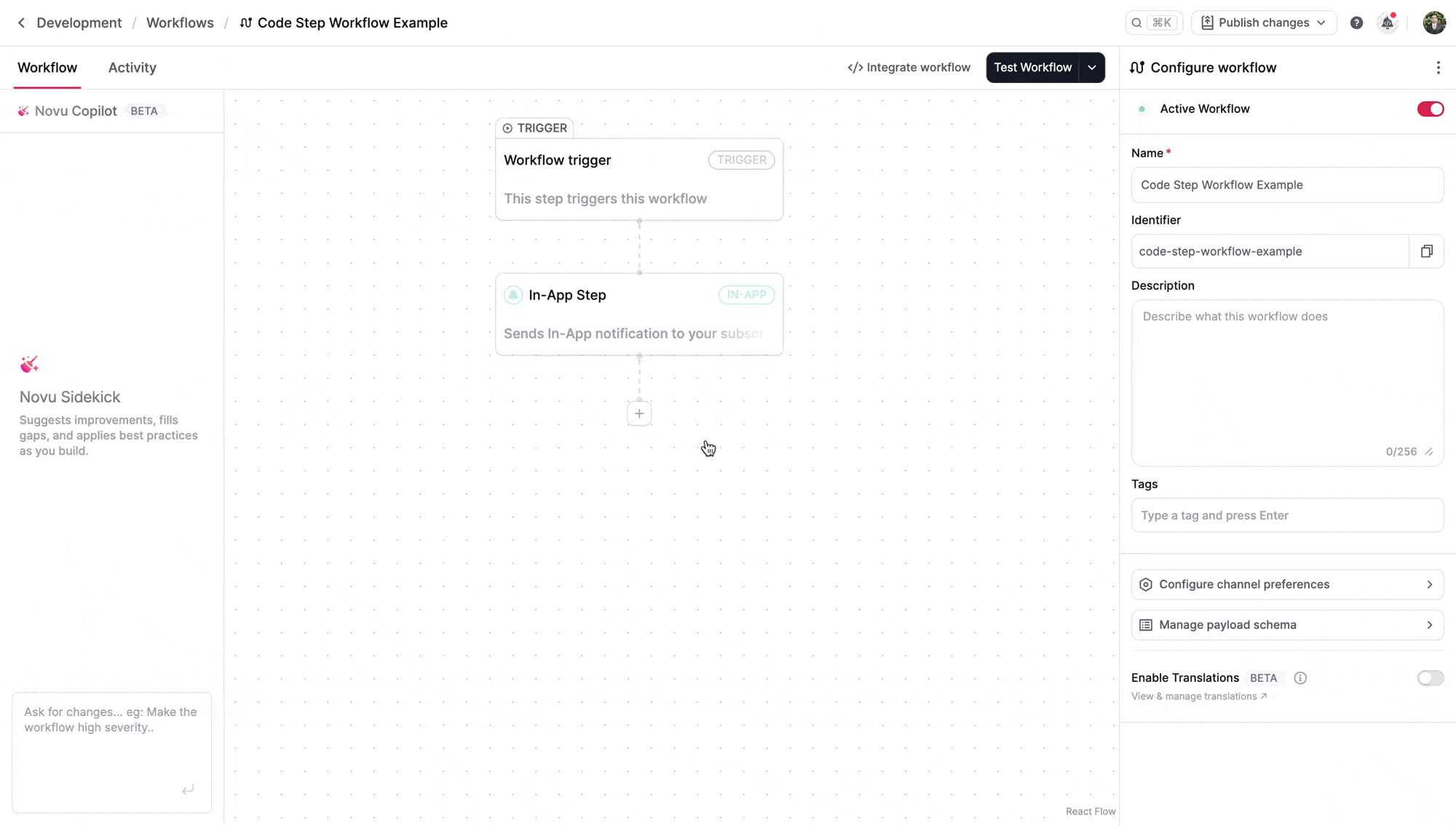
Task: Click the info icon beside Enable Translations
Action: click(x=1301, y=678)
